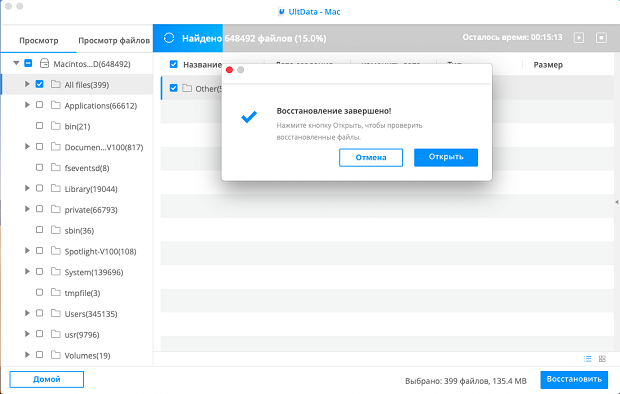Screen dimensions: 620x394
Task: Click the scanning spinner icon beside Найдено
Action: tap(169, 38)
